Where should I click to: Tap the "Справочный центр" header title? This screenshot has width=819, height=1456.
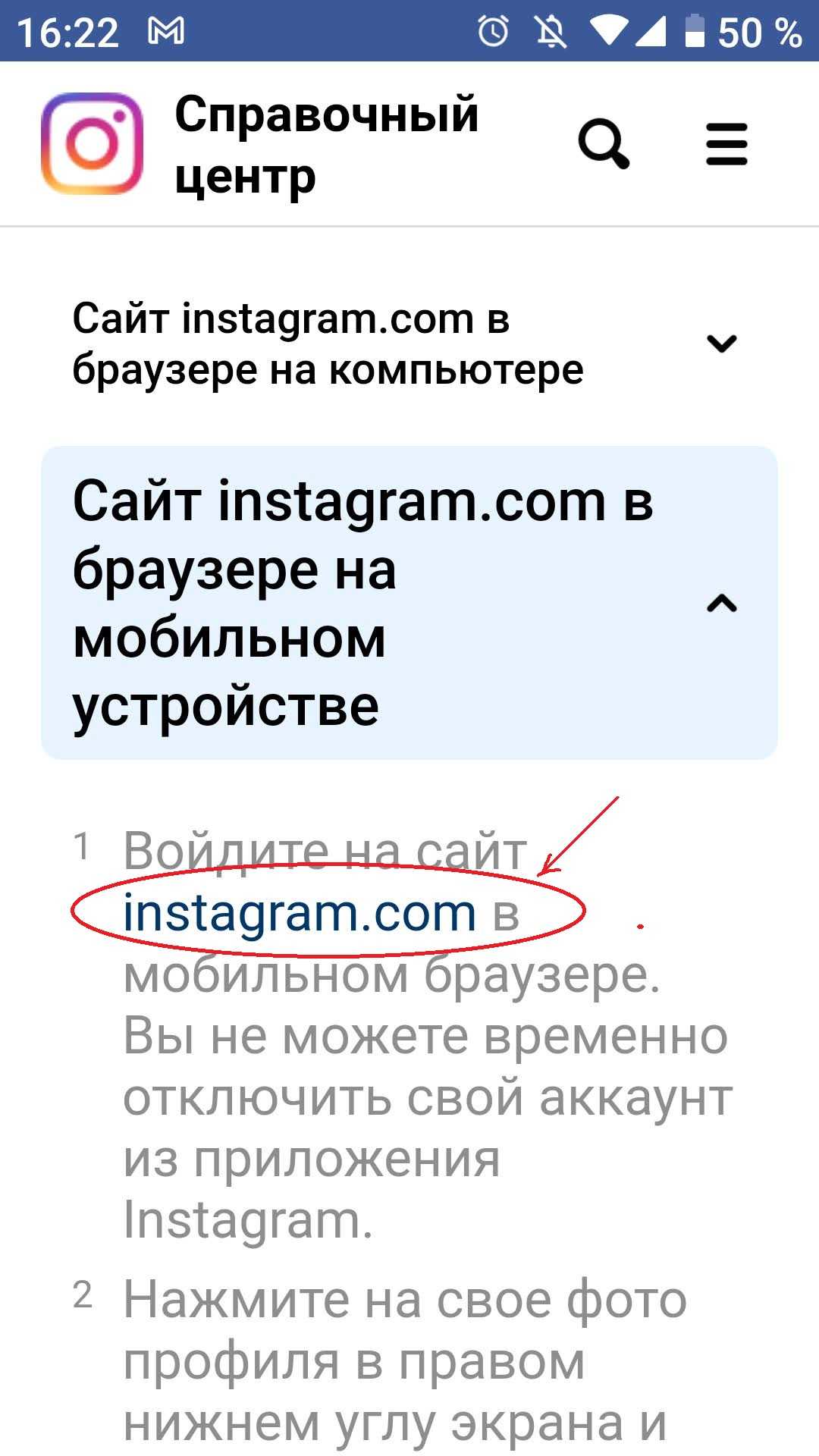point(327,144)
